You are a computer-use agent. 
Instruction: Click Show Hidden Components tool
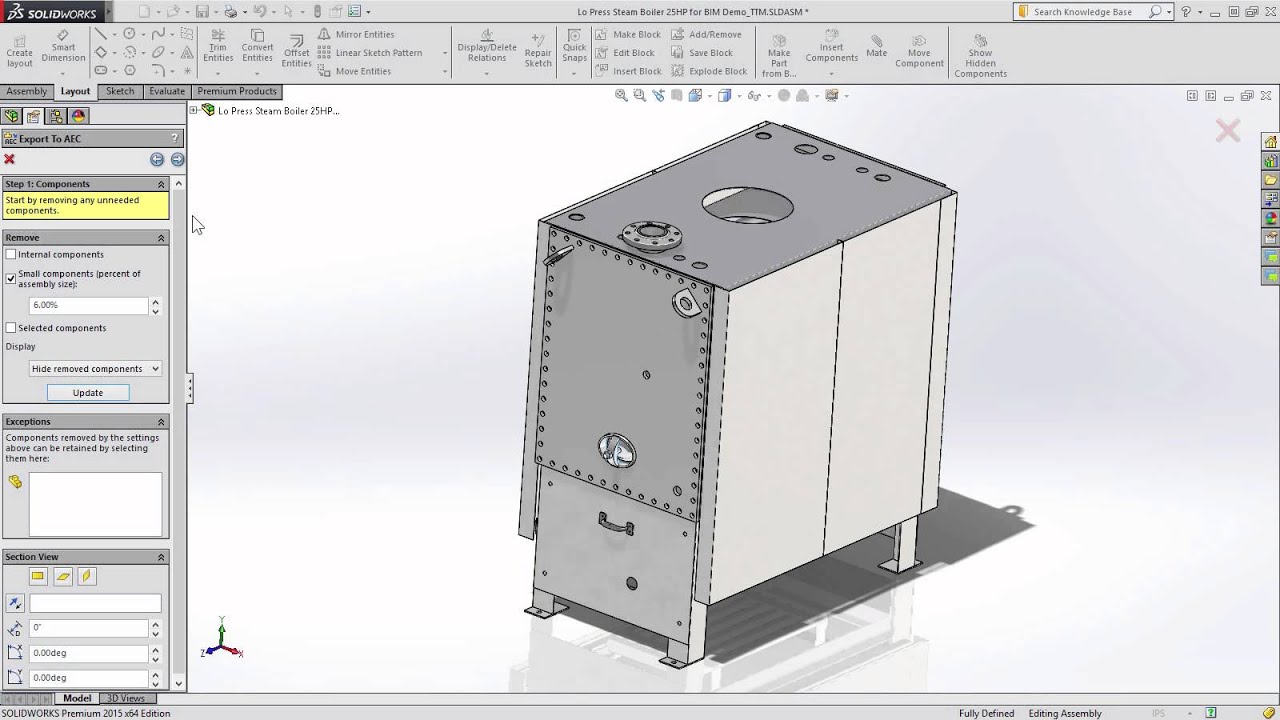click(x=980, y=56)
